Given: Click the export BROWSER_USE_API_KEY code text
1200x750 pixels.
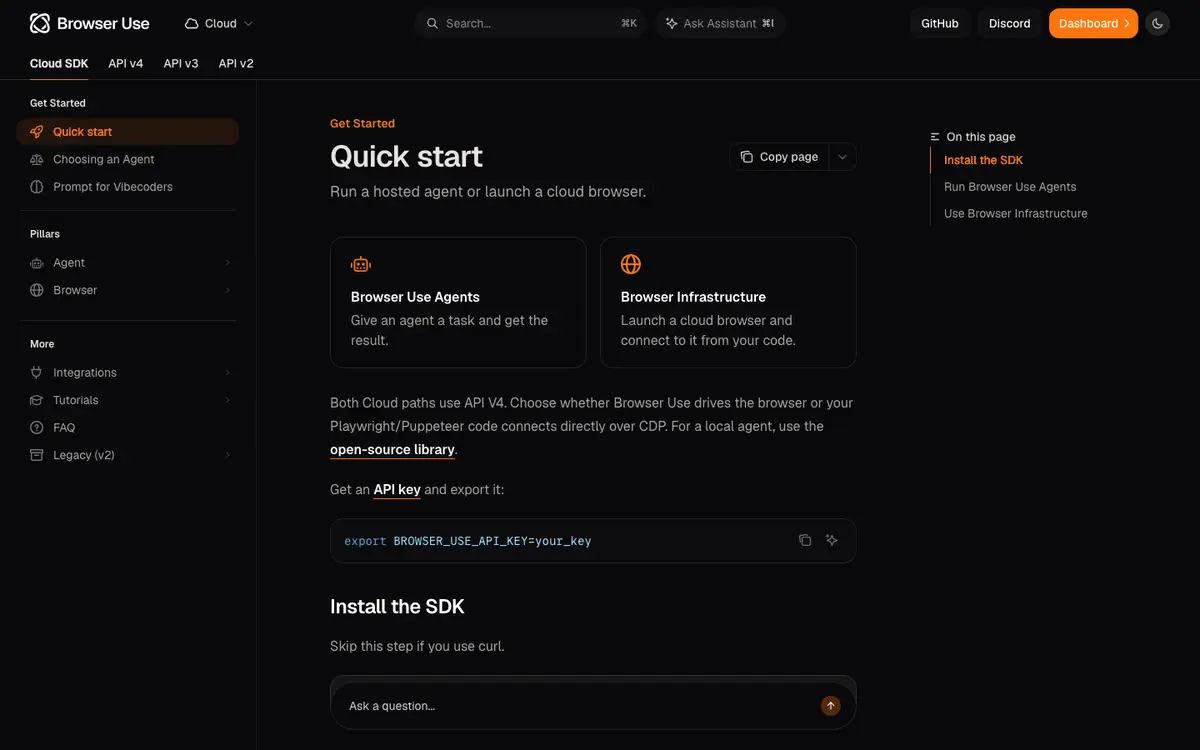Looking at the screenshot, I should pyautogui.click(x=468, y=541).
